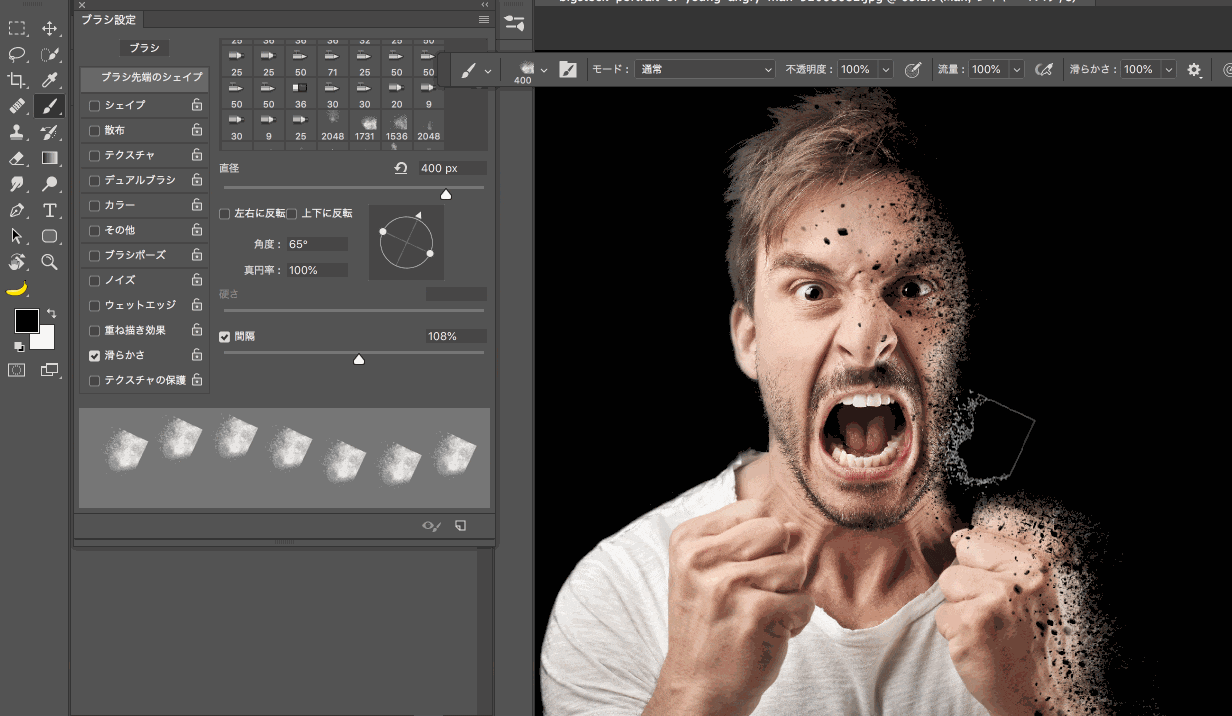The image size is (1232, 716).
Task: Select the Move tool
Action: (x=49, y=28)
